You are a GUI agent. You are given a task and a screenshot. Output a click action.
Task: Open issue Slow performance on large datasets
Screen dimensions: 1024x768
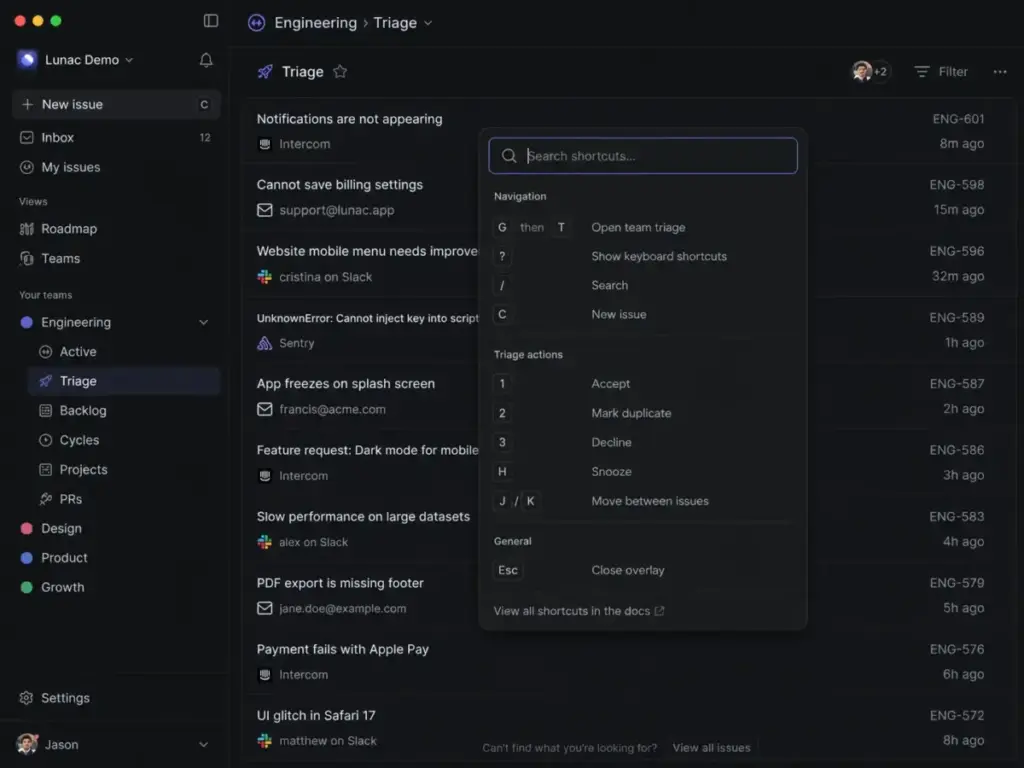[363, 517]
